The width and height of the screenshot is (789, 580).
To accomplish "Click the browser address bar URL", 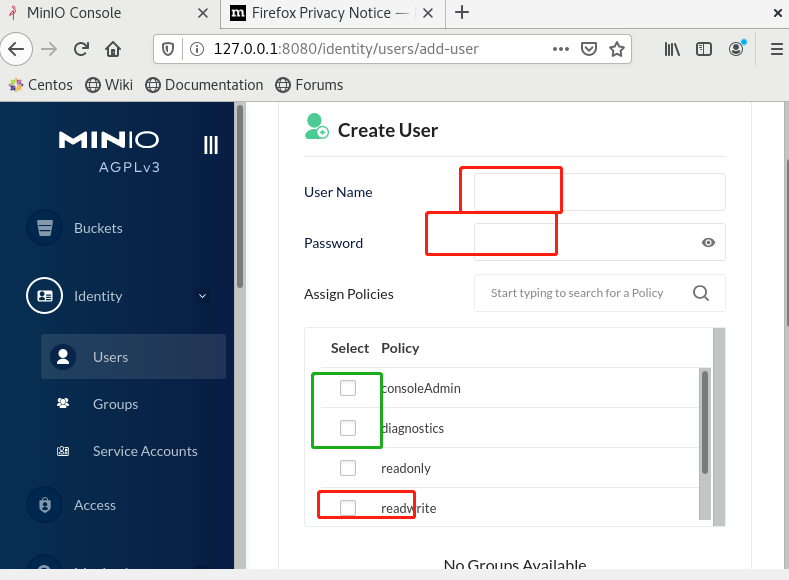I will (x=346, y=49).
